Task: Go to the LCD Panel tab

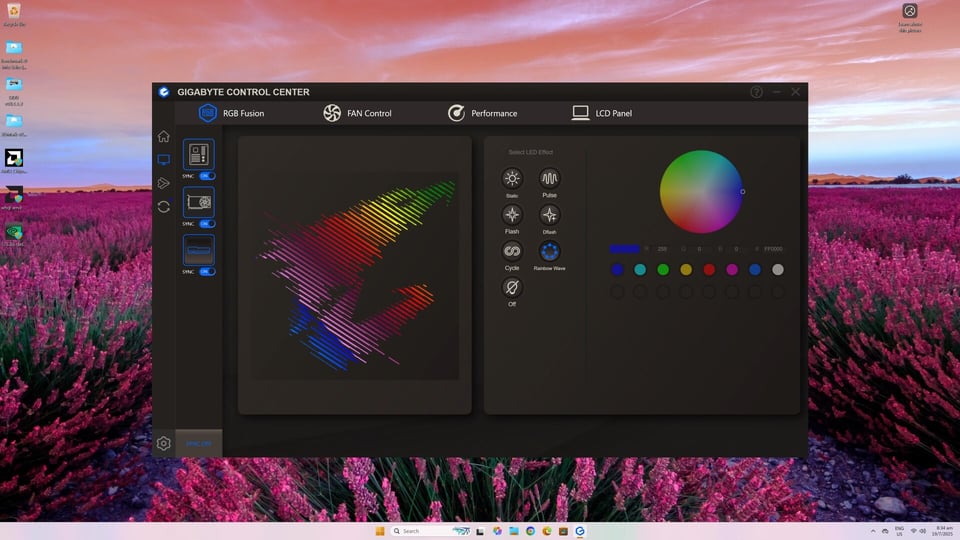Action: pos(602,113)
